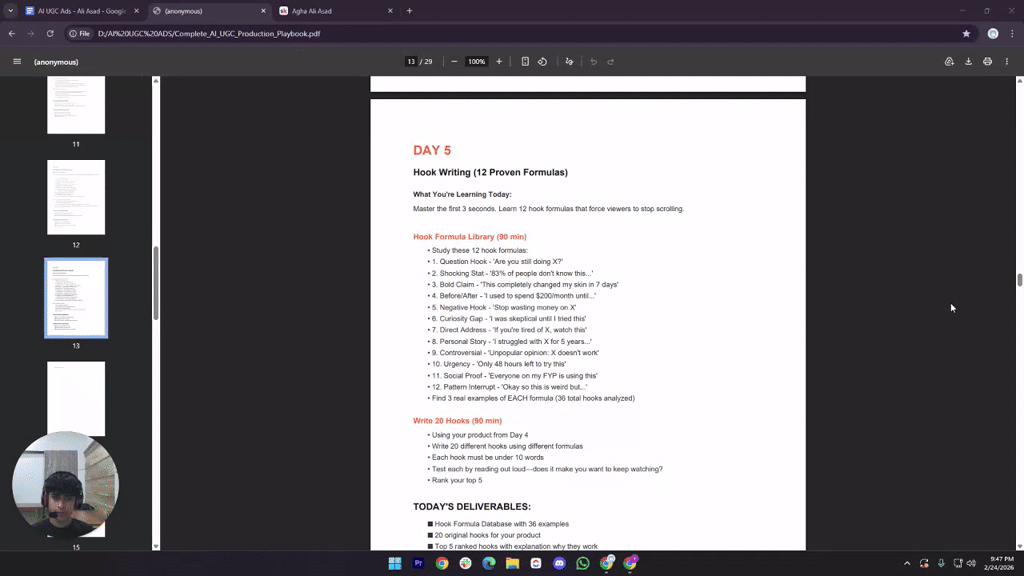Rotate the PDF counterclockwise
Viewport: 1024px width, 576px height.
[x=543, y=61]
